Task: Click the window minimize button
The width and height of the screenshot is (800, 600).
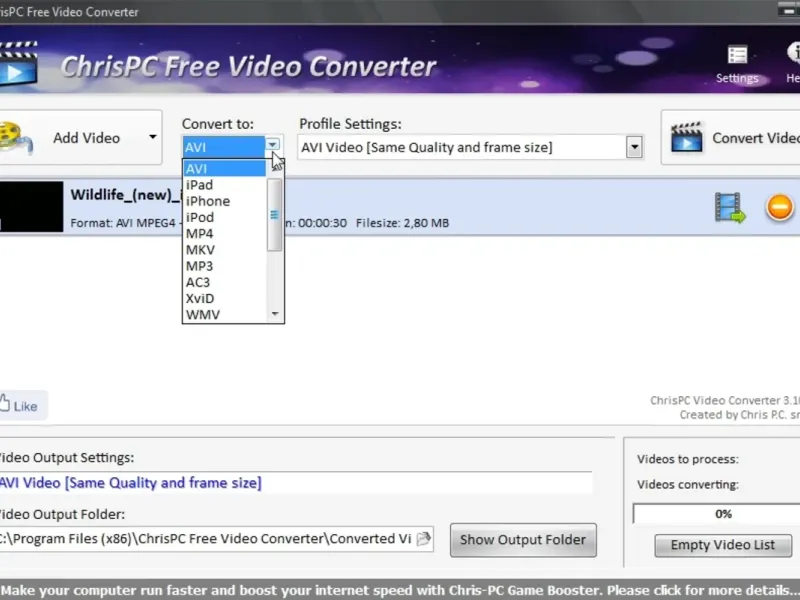Action: (x=789, y=11)
